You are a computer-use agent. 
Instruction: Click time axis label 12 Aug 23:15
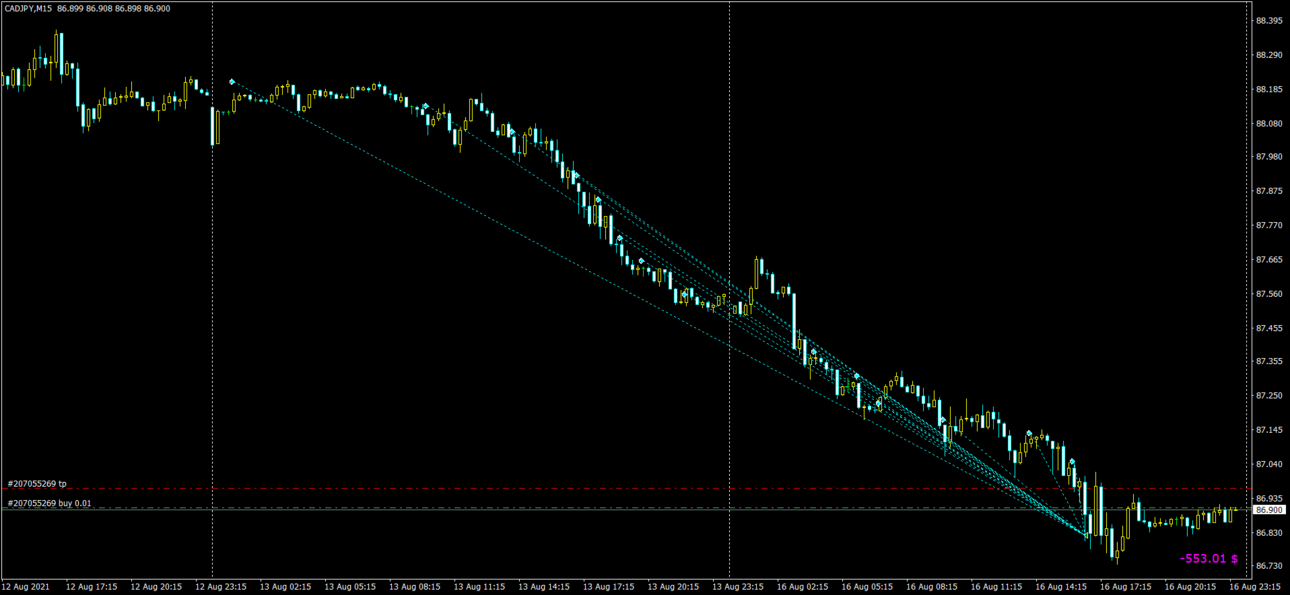click(x=220, y=586)
